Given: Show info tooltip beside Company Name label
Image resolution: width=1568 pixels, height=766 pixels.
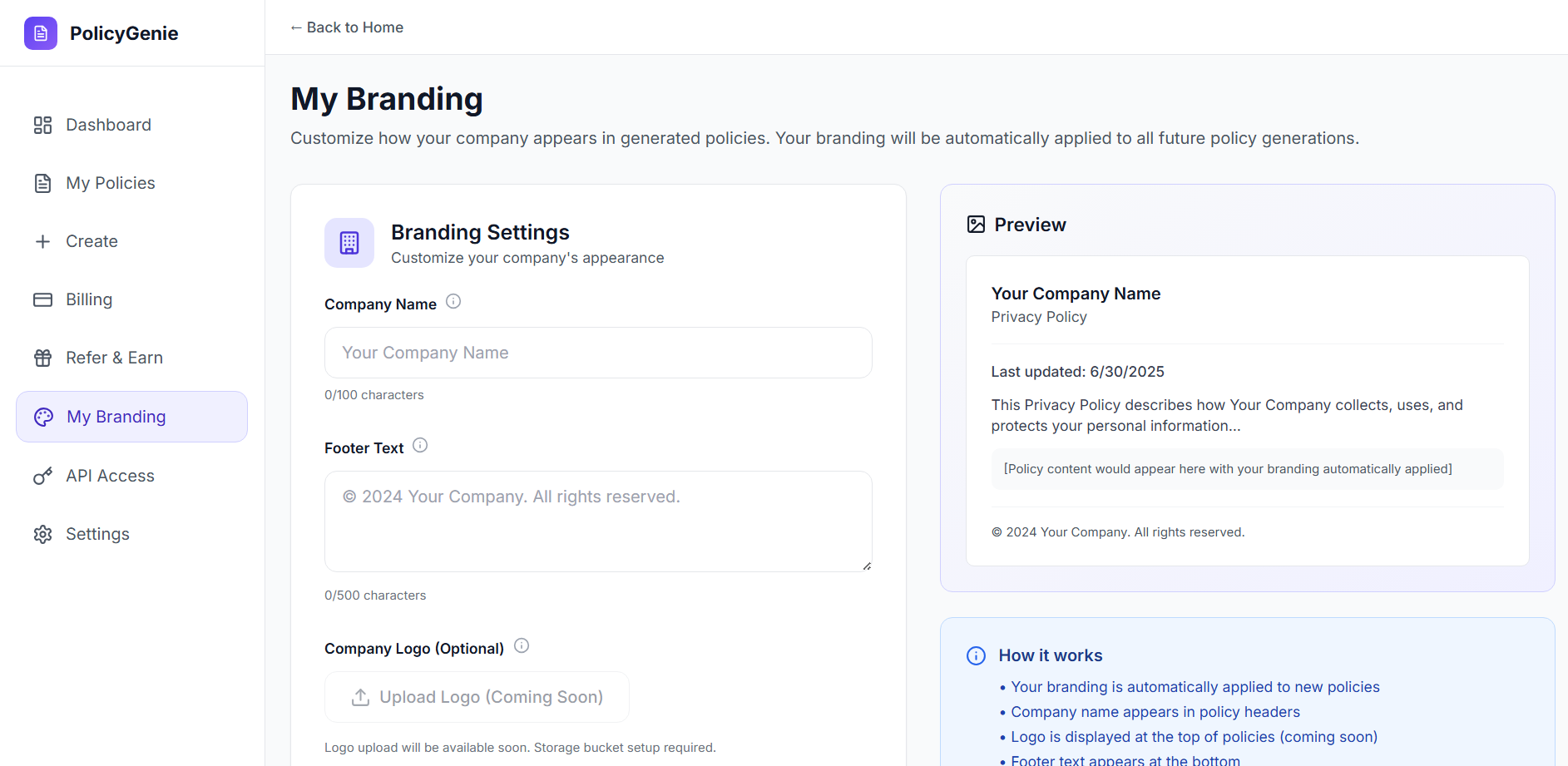Looking at the screenshot, I should click(453, 301).
